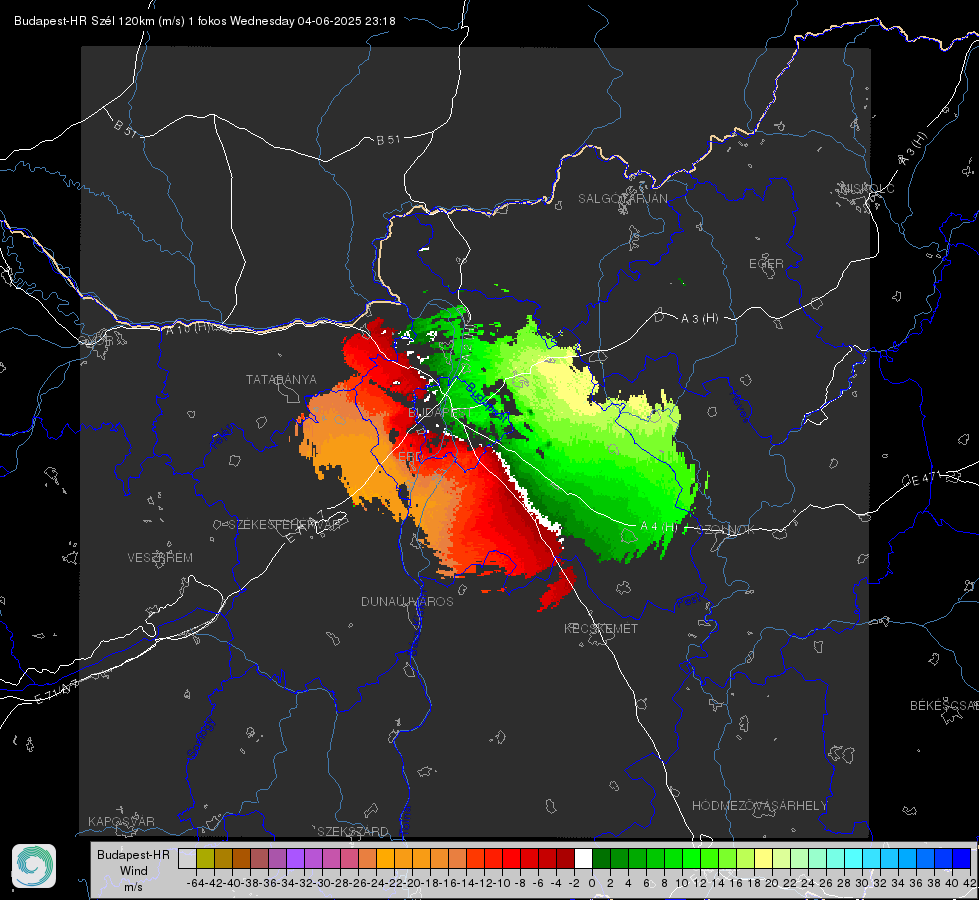Image resolution: width=979 pixels, height=900 pixels.
Task: Click the blue-green swirl logo icon
Action: coord(34,866)
